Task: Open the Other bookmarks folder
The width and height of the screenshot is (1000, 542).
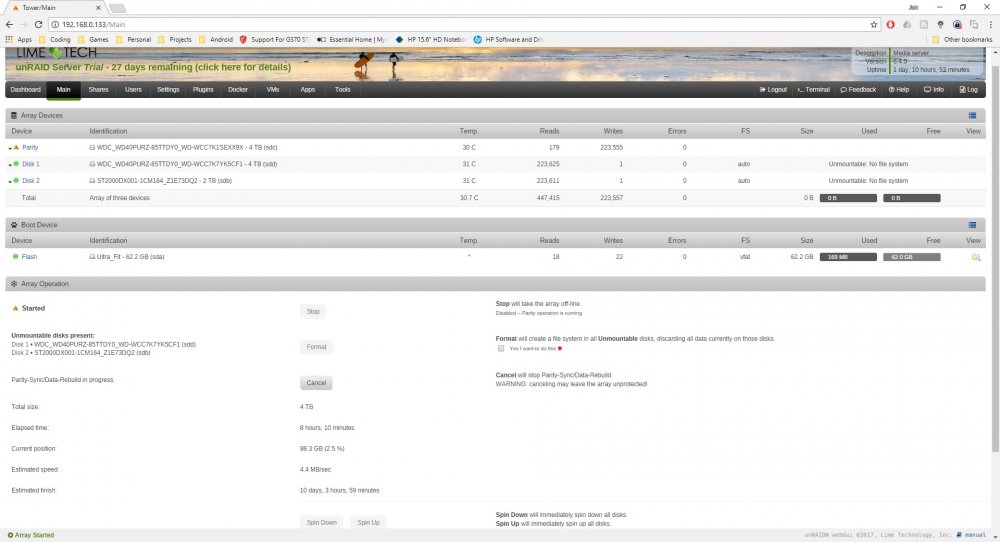Action: click(x=962, y=40)
